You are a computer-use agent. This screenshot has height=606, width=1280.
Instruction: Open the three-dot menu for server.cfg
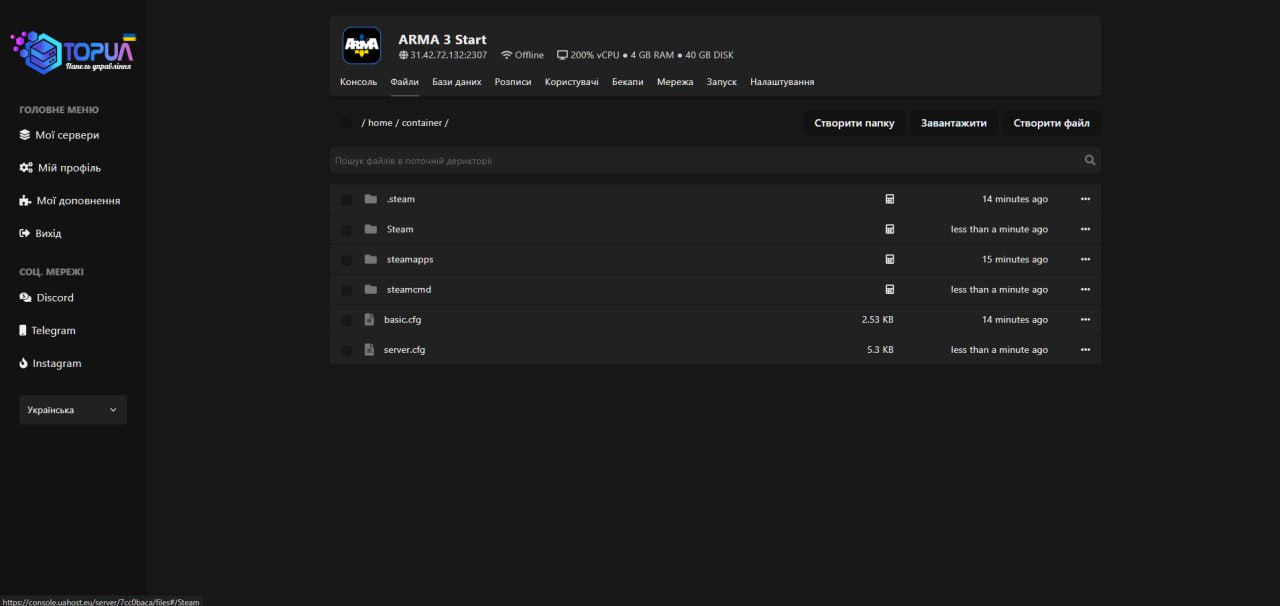[x=1085, y=350]
